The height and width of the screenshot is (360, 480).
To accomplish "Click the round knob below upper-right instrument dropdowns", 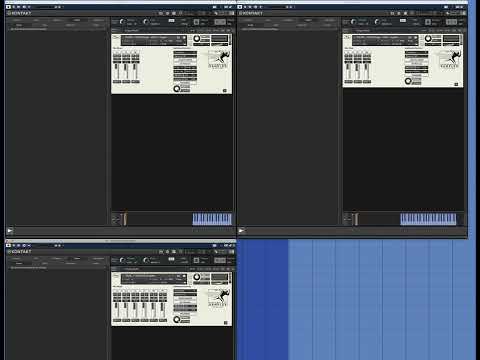I will 408,81.
